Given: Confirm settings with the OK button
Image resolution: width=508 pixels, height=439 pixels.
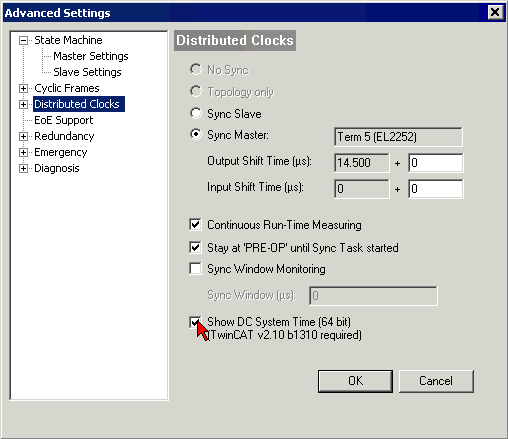Looking at the screenshot, I should 355,381.
